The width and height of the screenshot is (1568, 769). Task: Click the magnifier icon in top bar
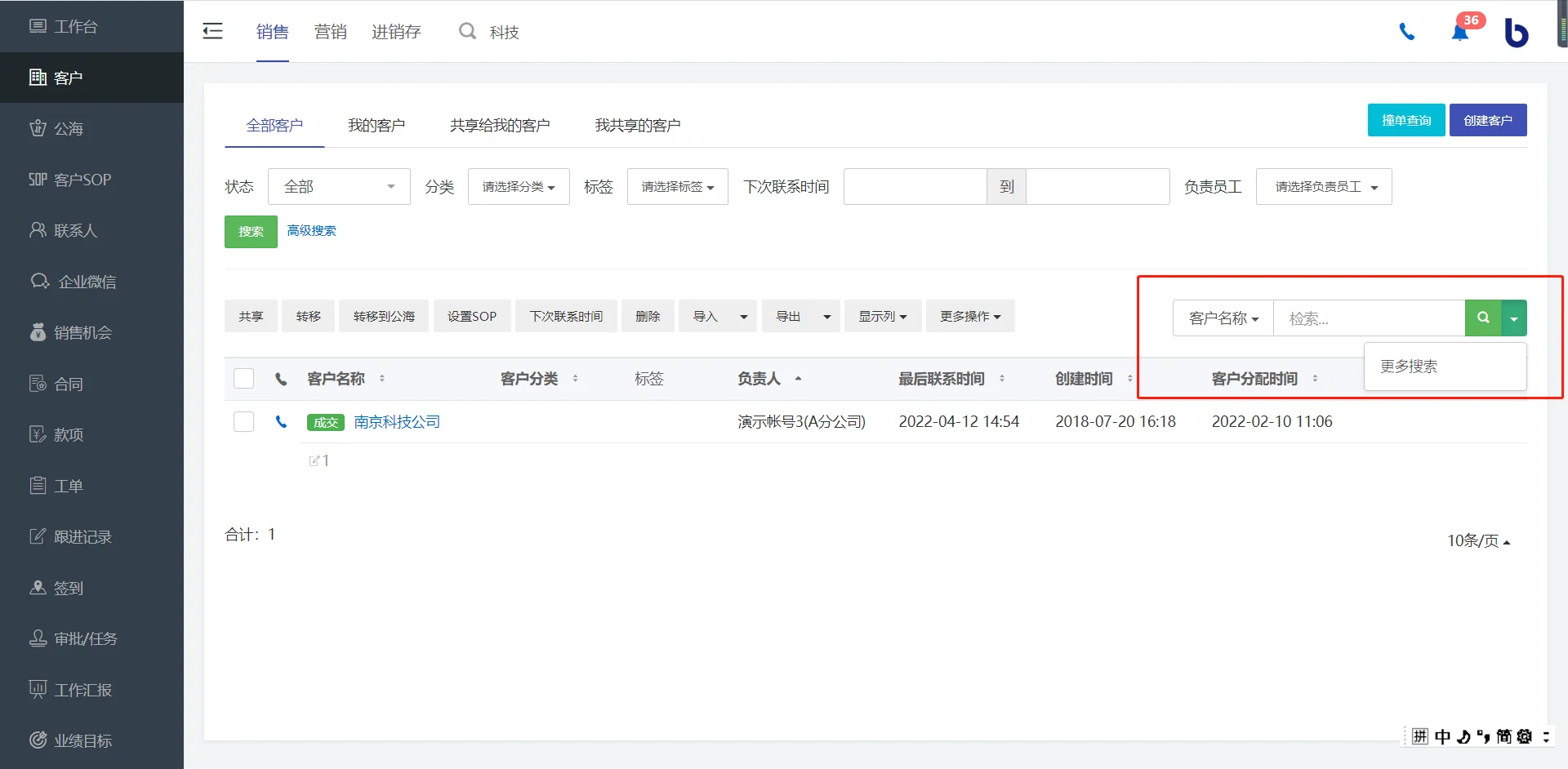click(467, 31)
